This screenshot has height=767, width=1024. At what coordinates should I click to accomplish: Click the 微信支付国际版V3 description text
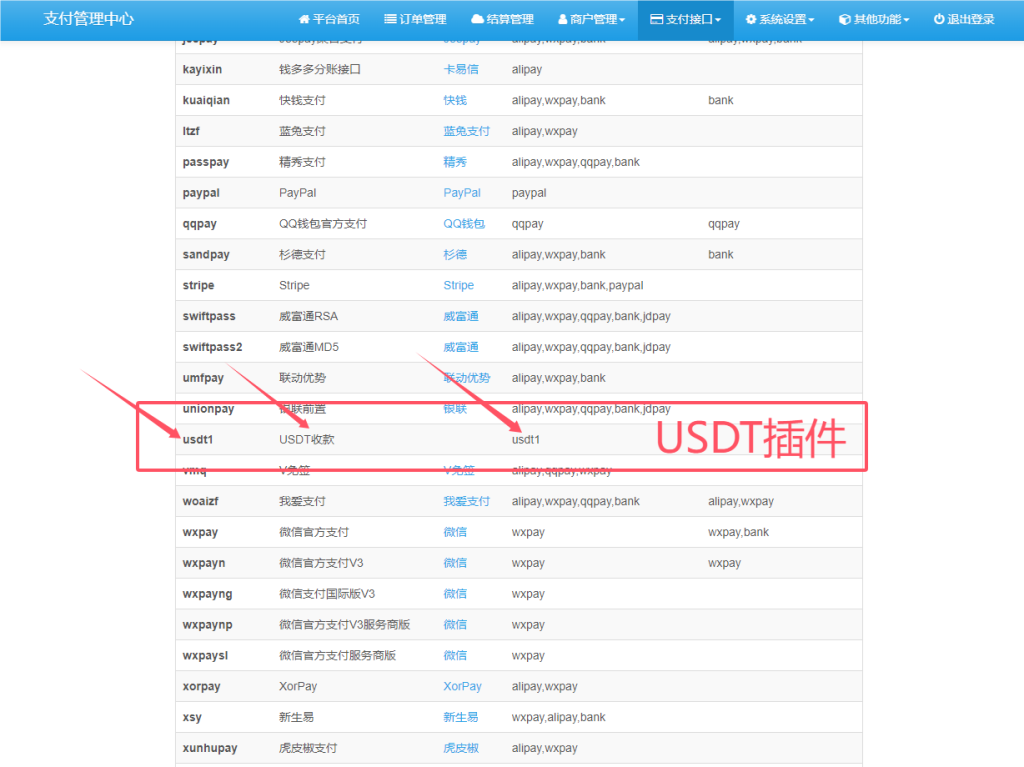(327, 594)
